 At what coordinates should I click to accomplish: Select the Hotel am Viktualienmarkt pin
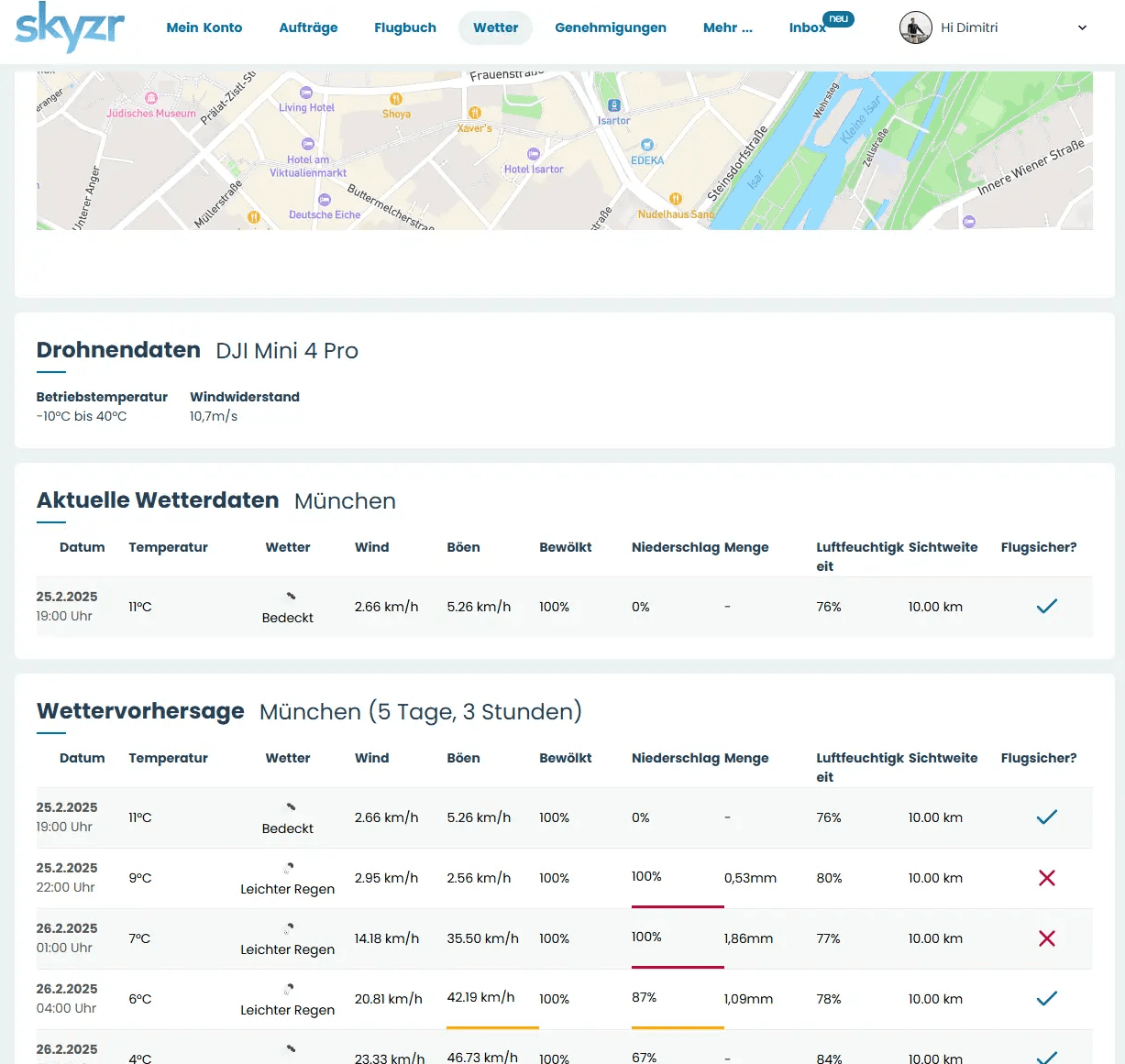coord(308,144)
